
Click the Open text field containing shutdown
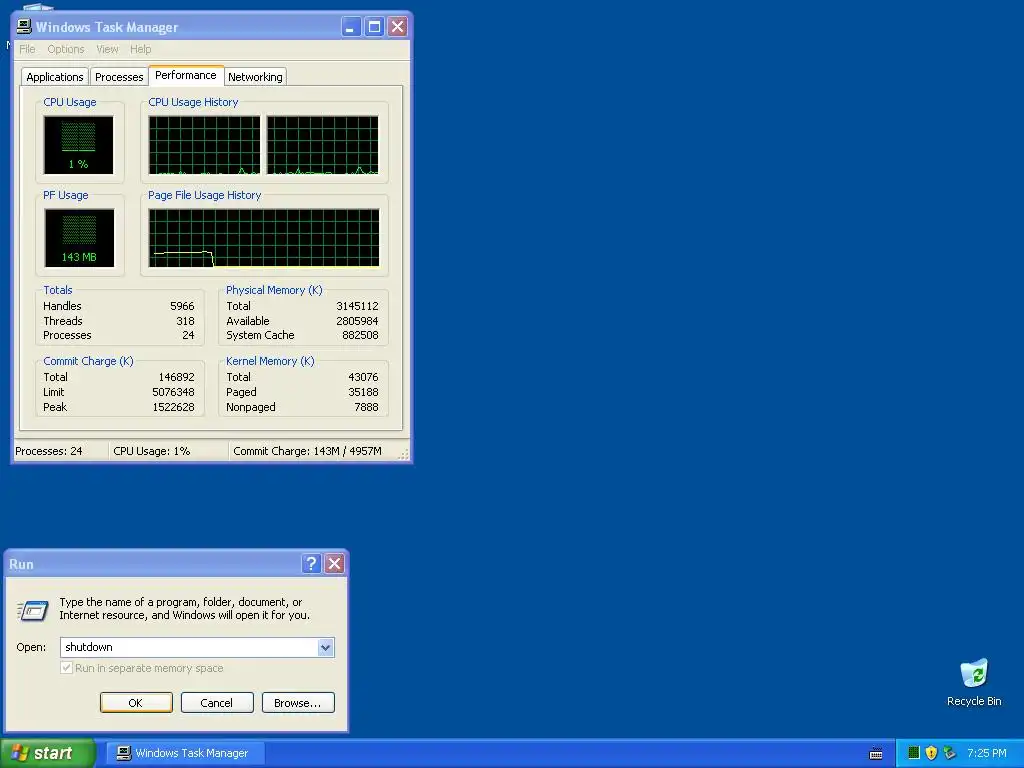pyautogui.click(x=189, y=647)
